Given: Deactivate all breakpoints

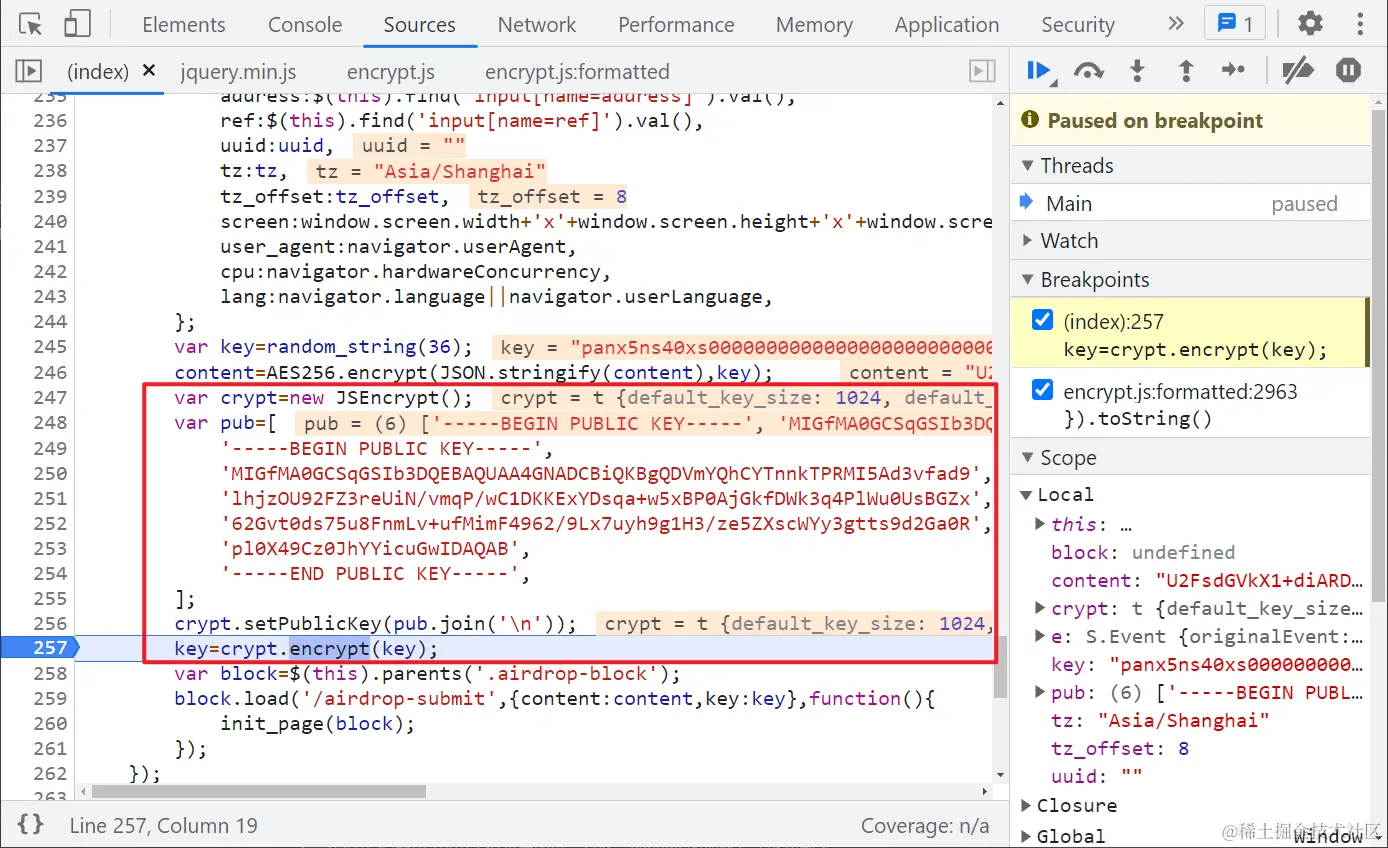Looking at the screenshot, I should (x=1298, y=70).
